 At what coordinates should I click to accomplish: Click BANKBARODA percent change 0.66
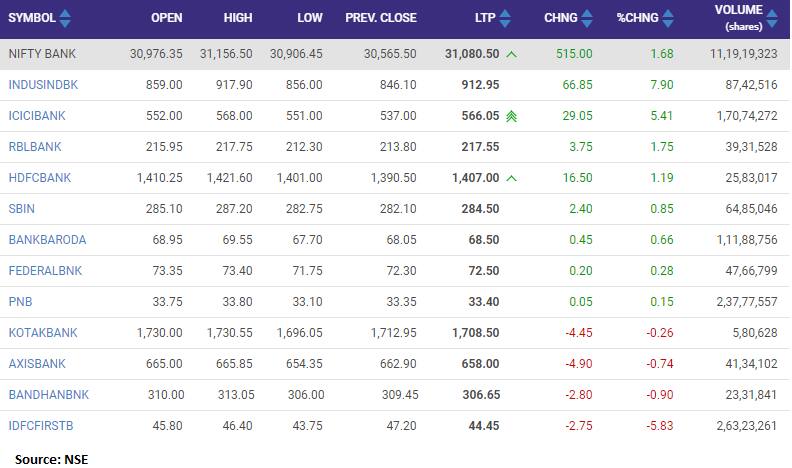tap(662, 240)
